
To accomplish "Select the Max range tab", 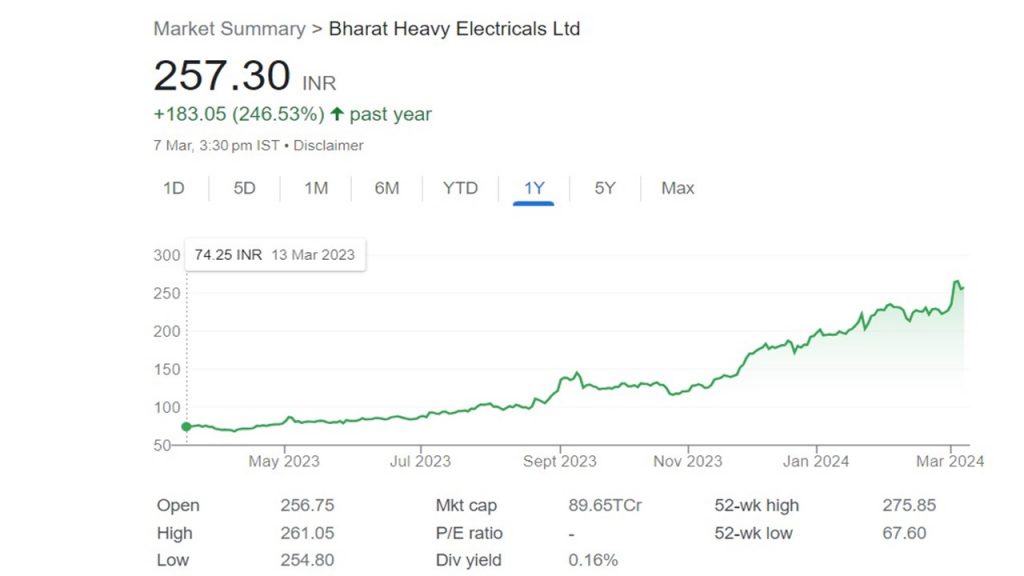I will click(677, 188).
